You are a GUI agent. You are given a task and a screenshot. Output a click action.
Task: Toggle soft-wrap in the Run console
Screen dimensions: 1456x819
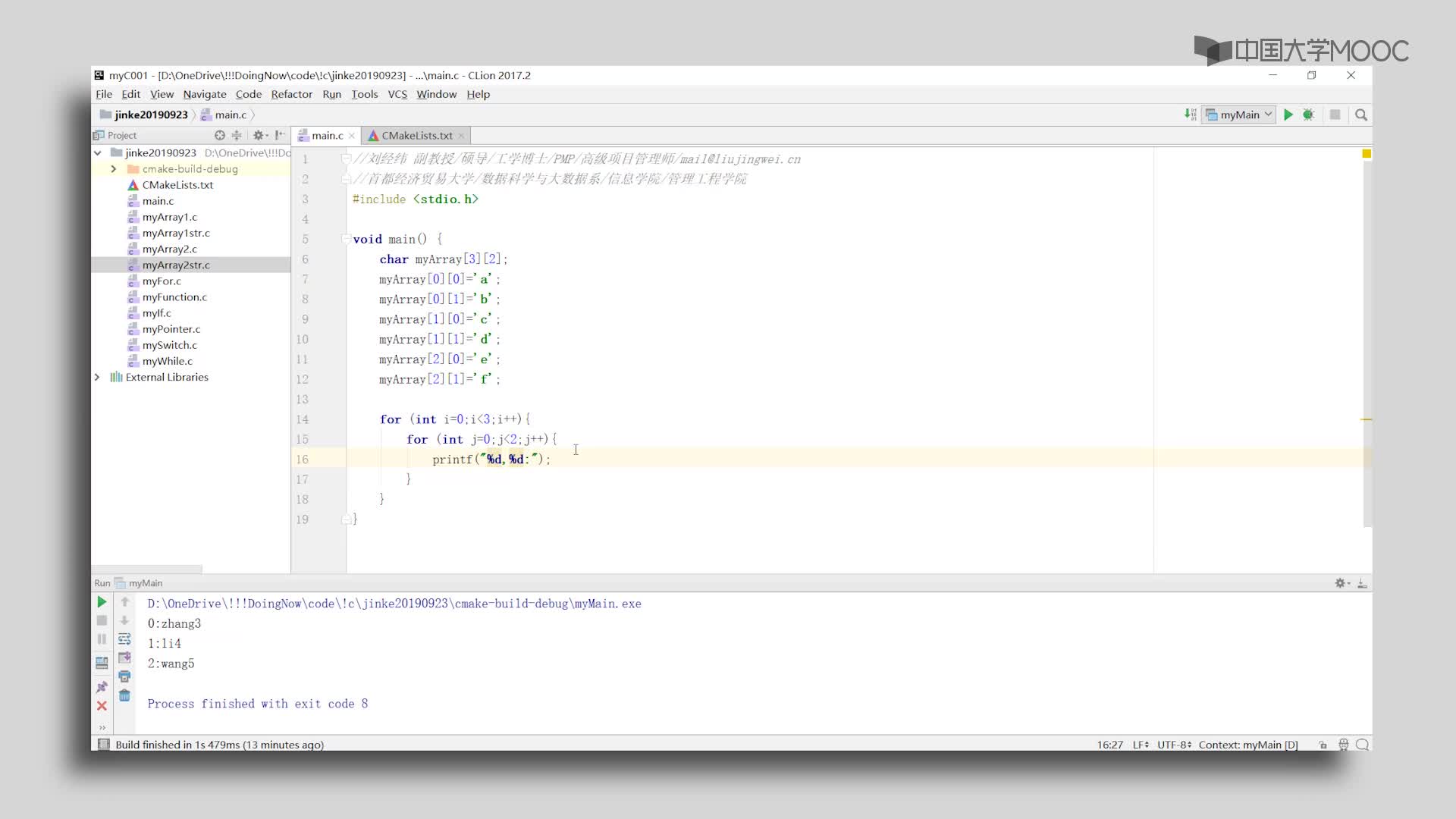click(125, 639)
